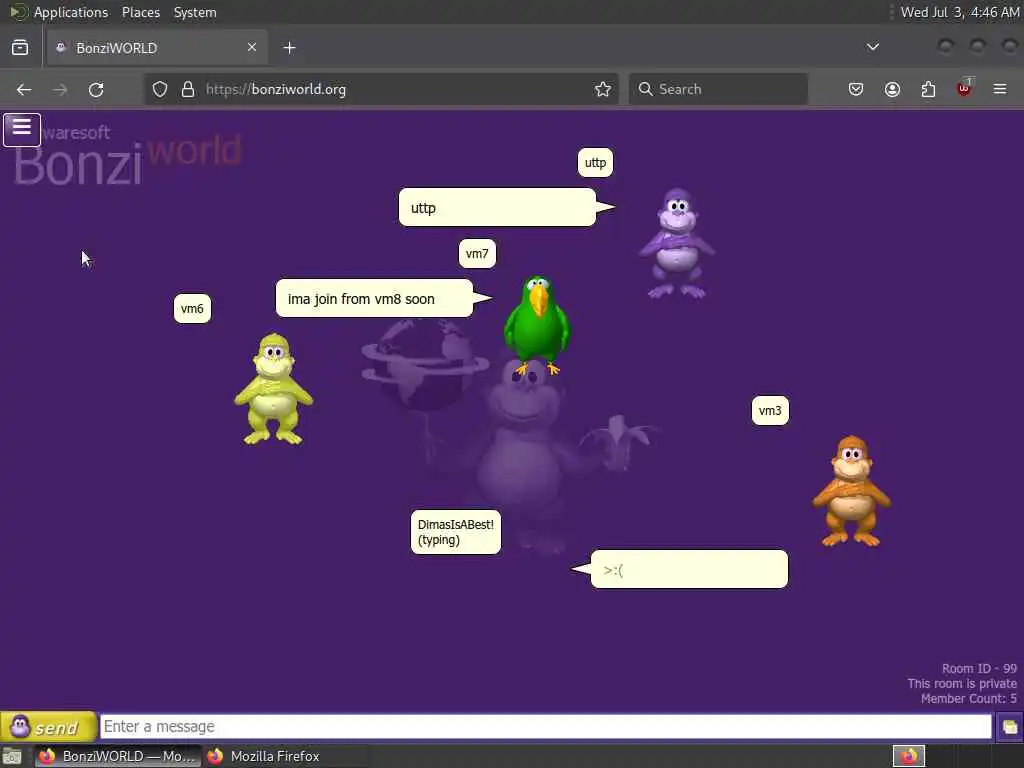The width and height of the screenshot is (1024, 768).
Task: View site security padlock info
Action: pos(188,89)
